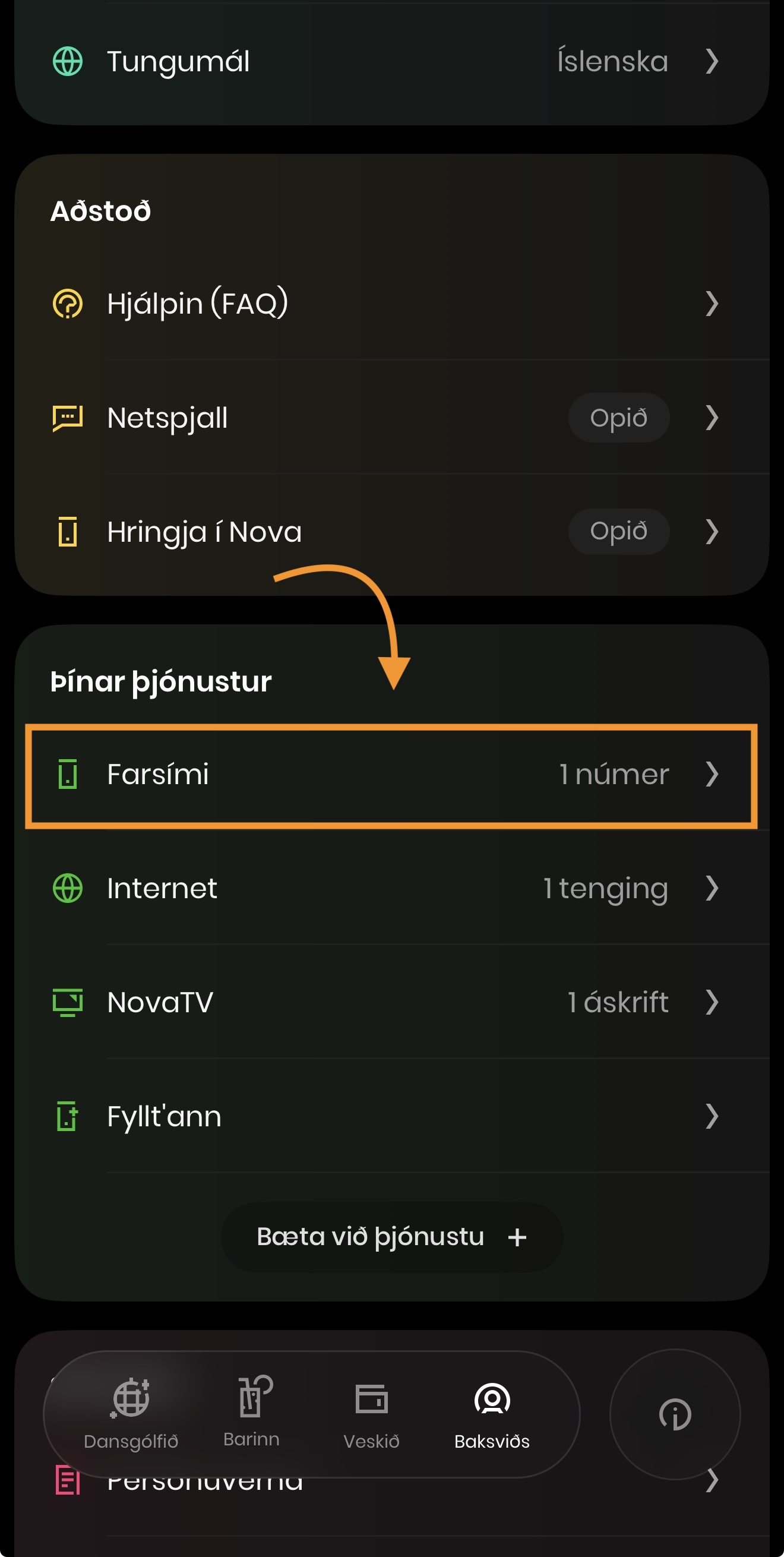
Task: Switch to the Barinn tab
Action: tap(251, 1412)
